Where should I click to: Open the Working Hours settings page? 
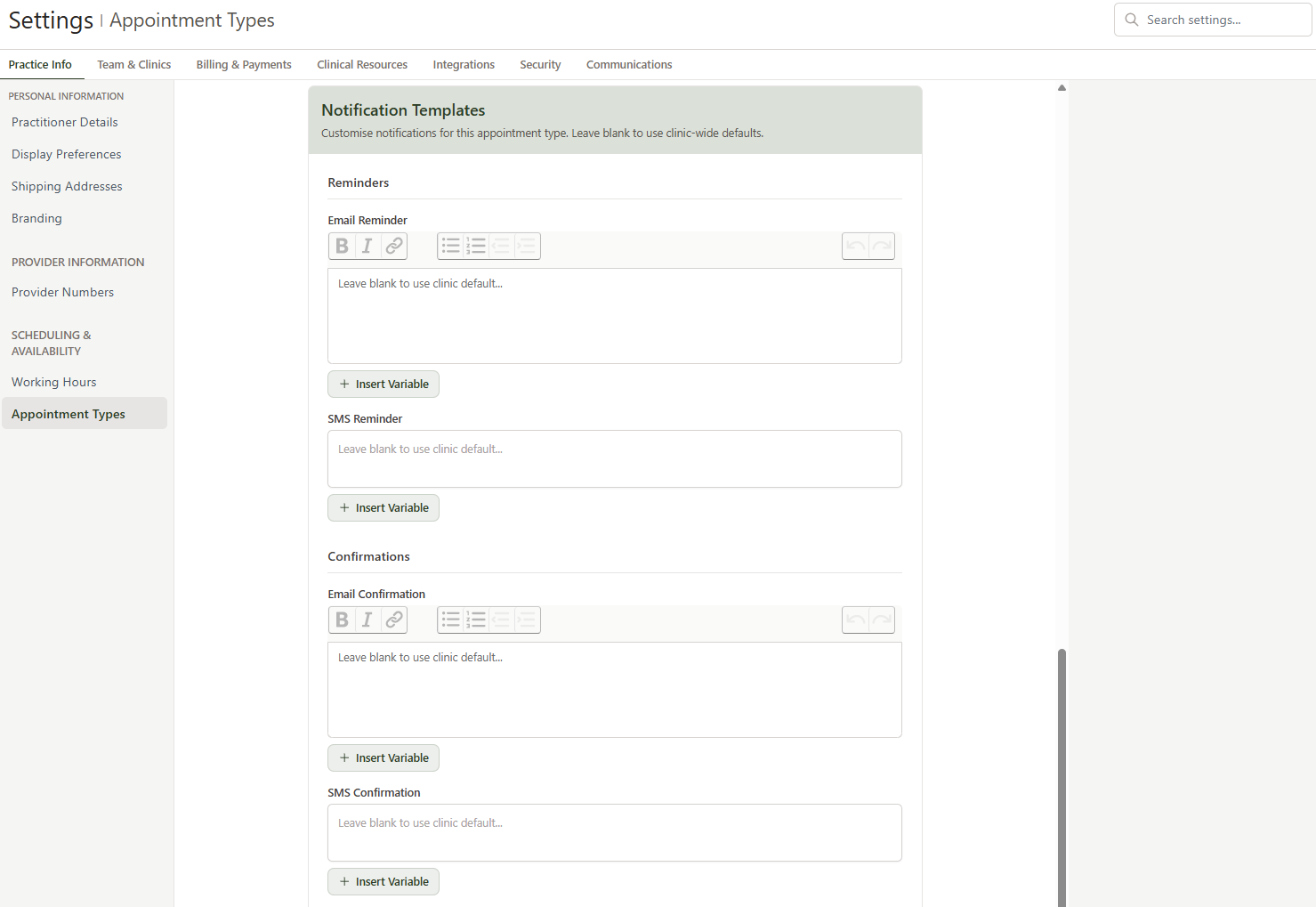tap(53, 381)
